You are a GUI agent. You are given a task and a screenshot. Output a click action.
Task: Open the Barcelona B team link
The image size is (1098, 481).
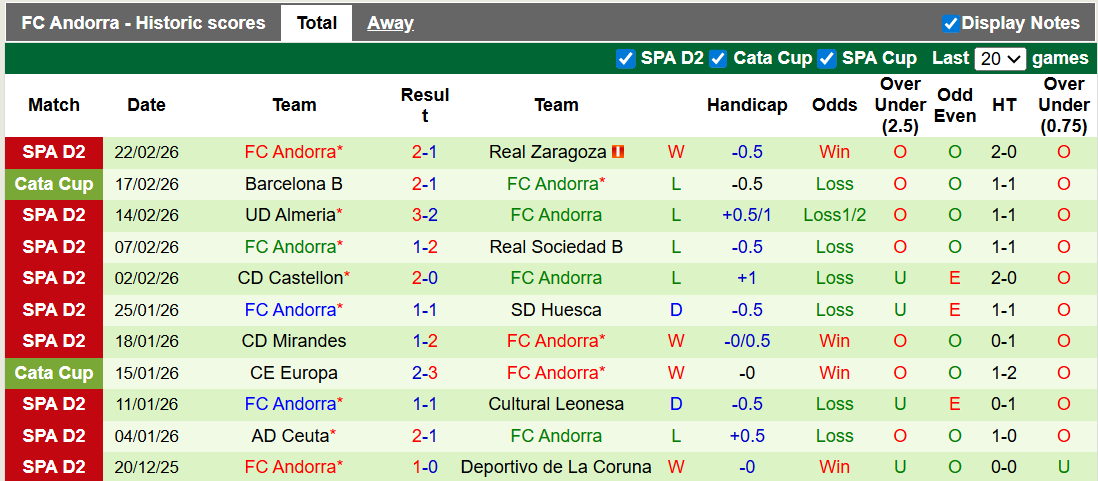(x=294, y=184)
